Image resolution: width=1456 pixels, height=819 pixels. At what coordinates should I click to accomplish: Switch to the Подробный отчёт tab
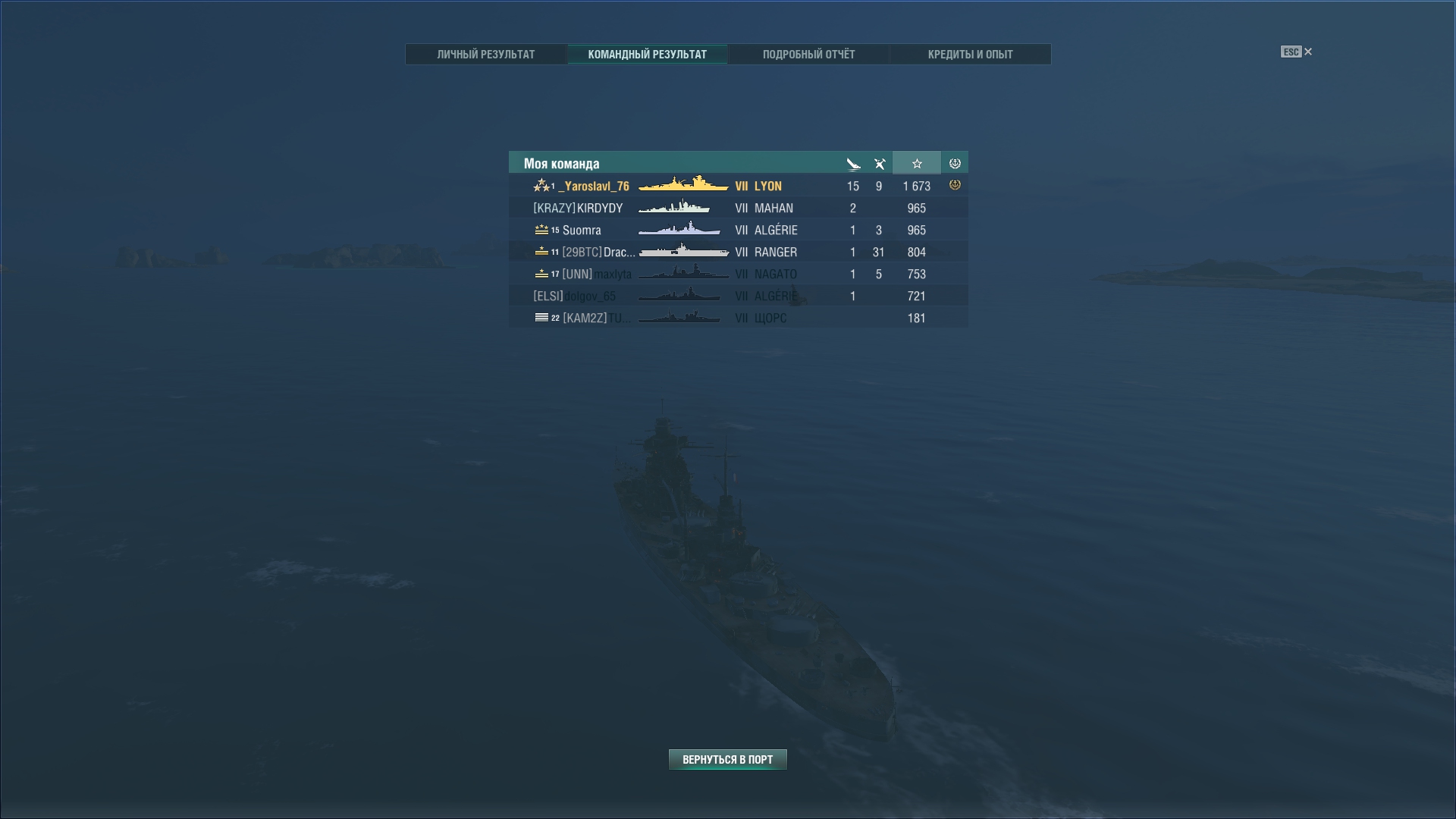(808, 55)
